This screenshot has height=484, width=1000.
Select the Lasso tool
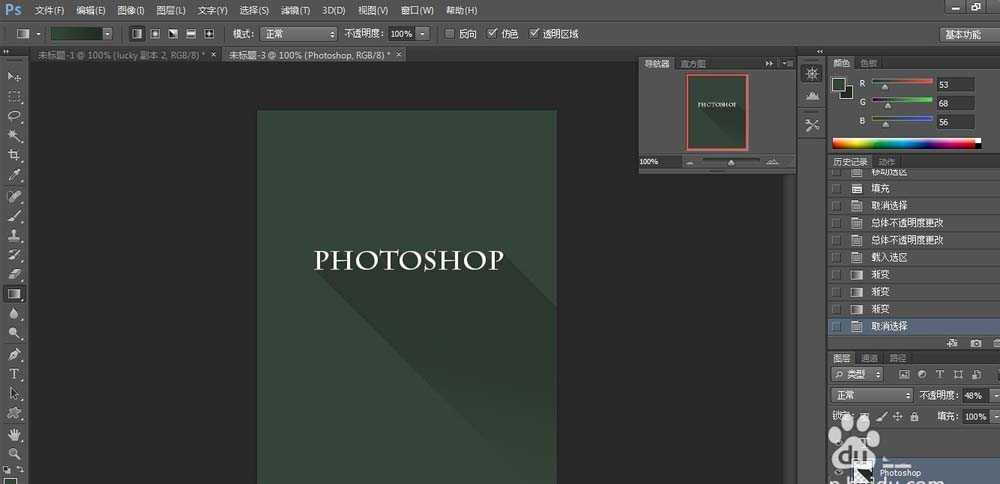14,116
